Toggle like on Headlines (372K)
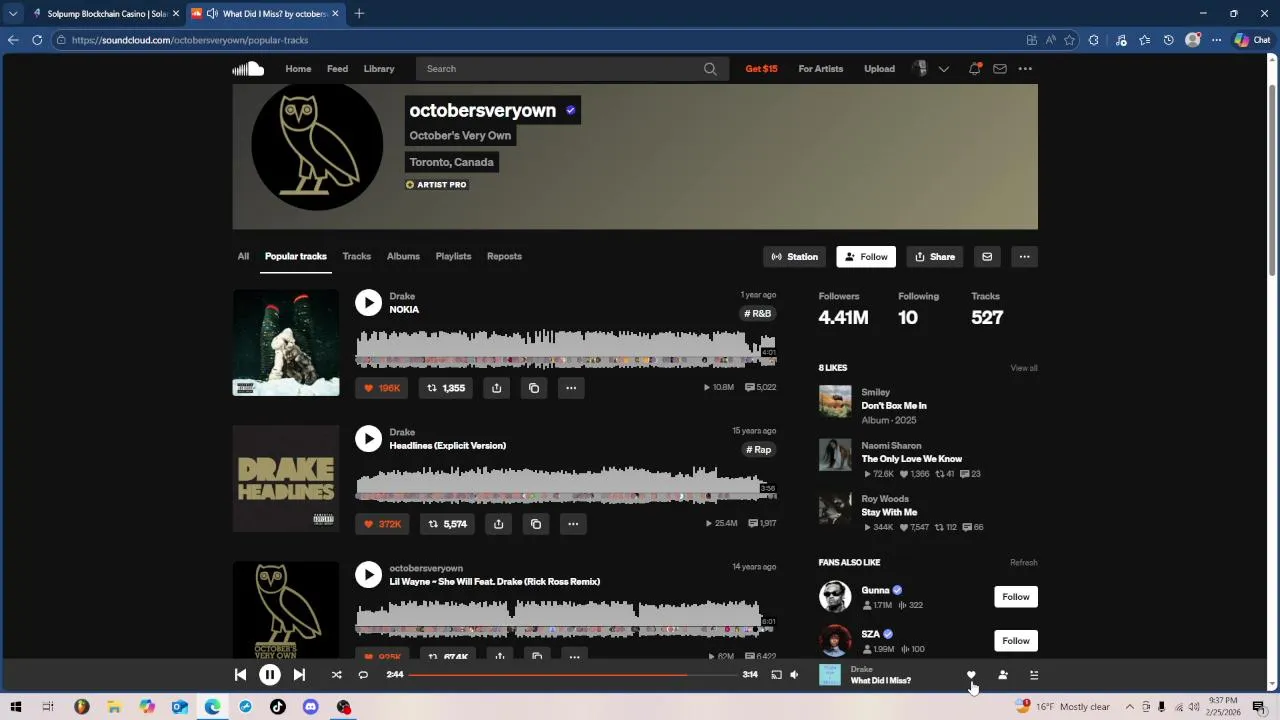1280x720 pixels. coord(383,524)
